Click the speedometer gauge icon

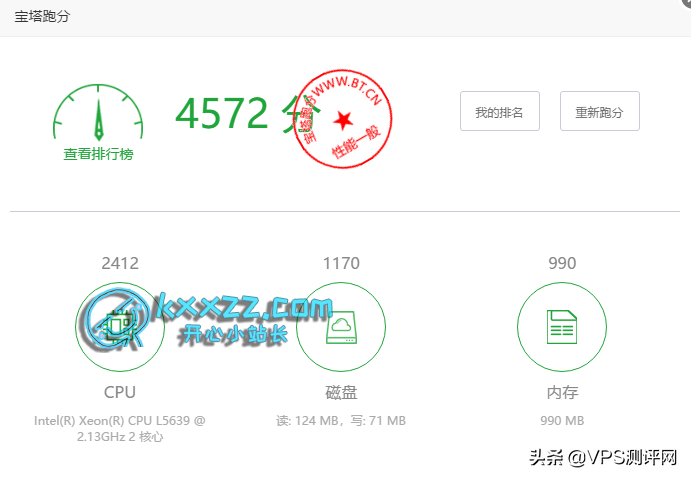98,113
